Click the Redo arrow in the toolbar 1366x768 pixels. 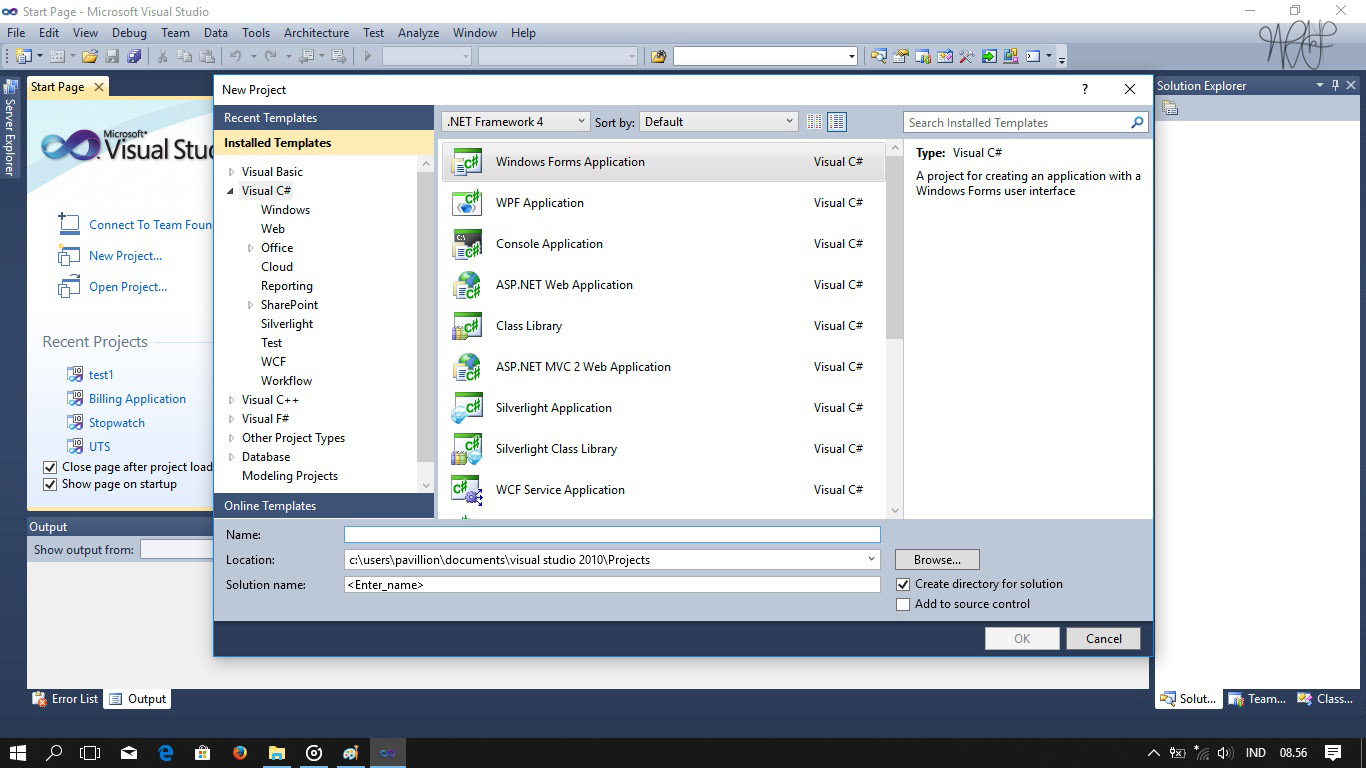click(272, 56)
